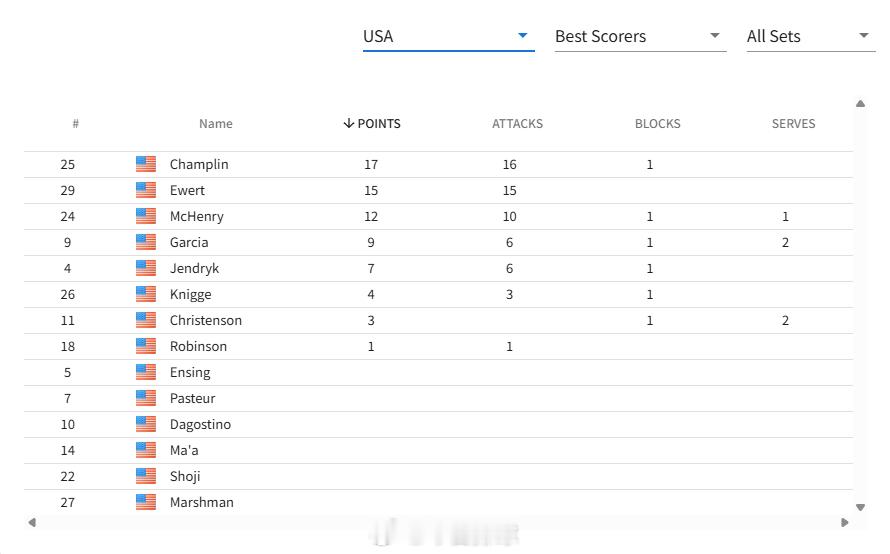Click the descending sort arrow on POINTS
Screen dimensions: 890x554
349,124
